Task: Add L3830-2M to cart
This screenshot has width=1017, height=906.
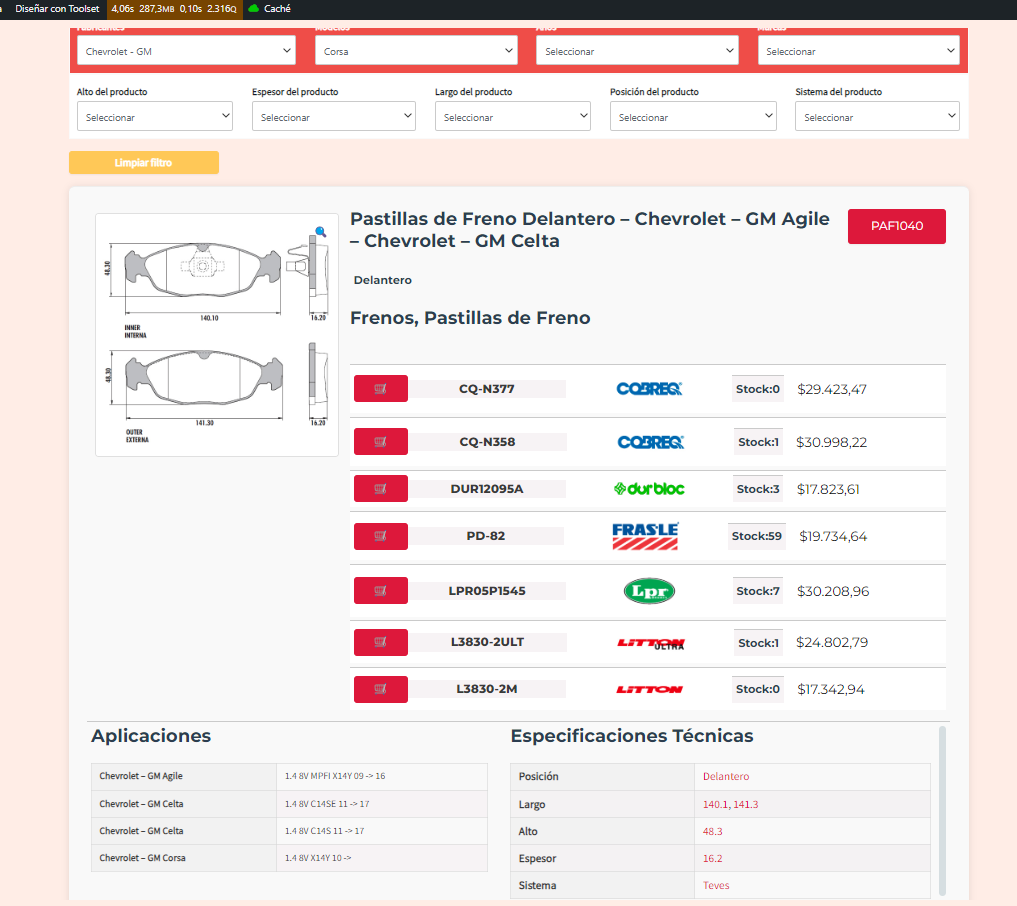Action: [x=381, y=689]
